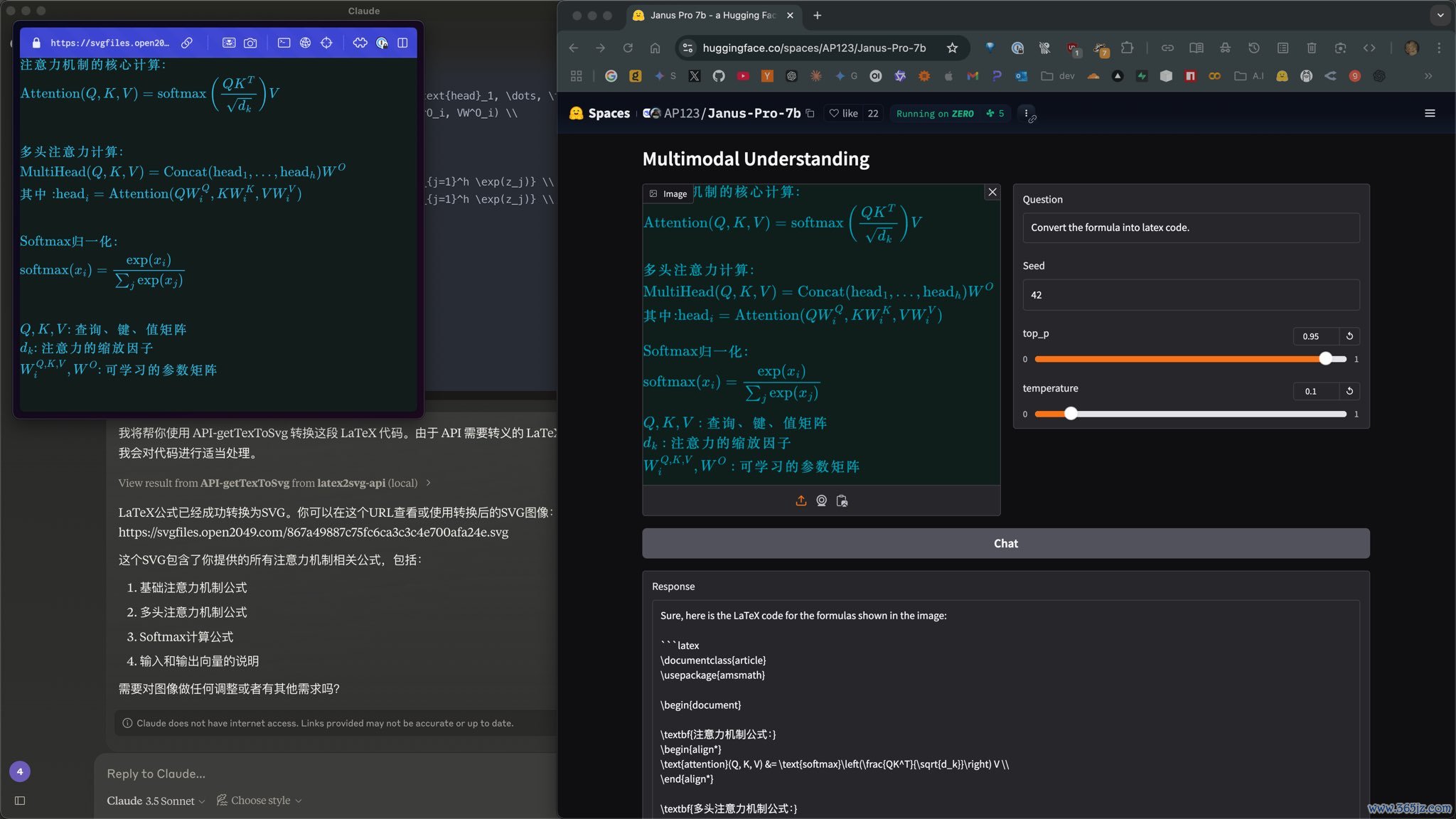Click the camera screenshot icon in the SVG preview window
The width and height of the screenshot is (1456, 819).
pyautogui.click(x=250, y=43)
